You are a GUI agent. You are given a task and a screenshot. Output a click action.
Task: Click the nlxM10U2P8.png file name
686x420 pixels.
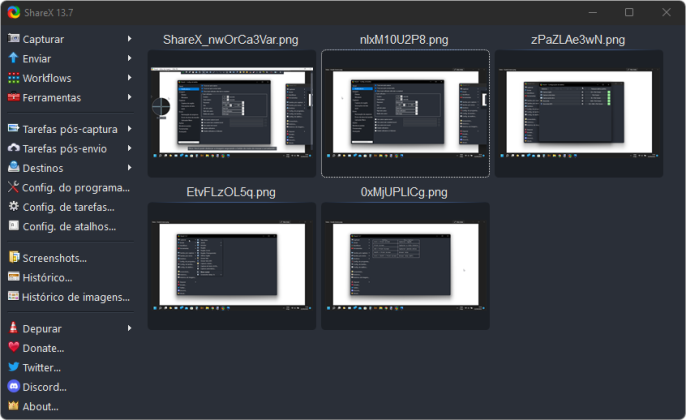click(404, 40)
